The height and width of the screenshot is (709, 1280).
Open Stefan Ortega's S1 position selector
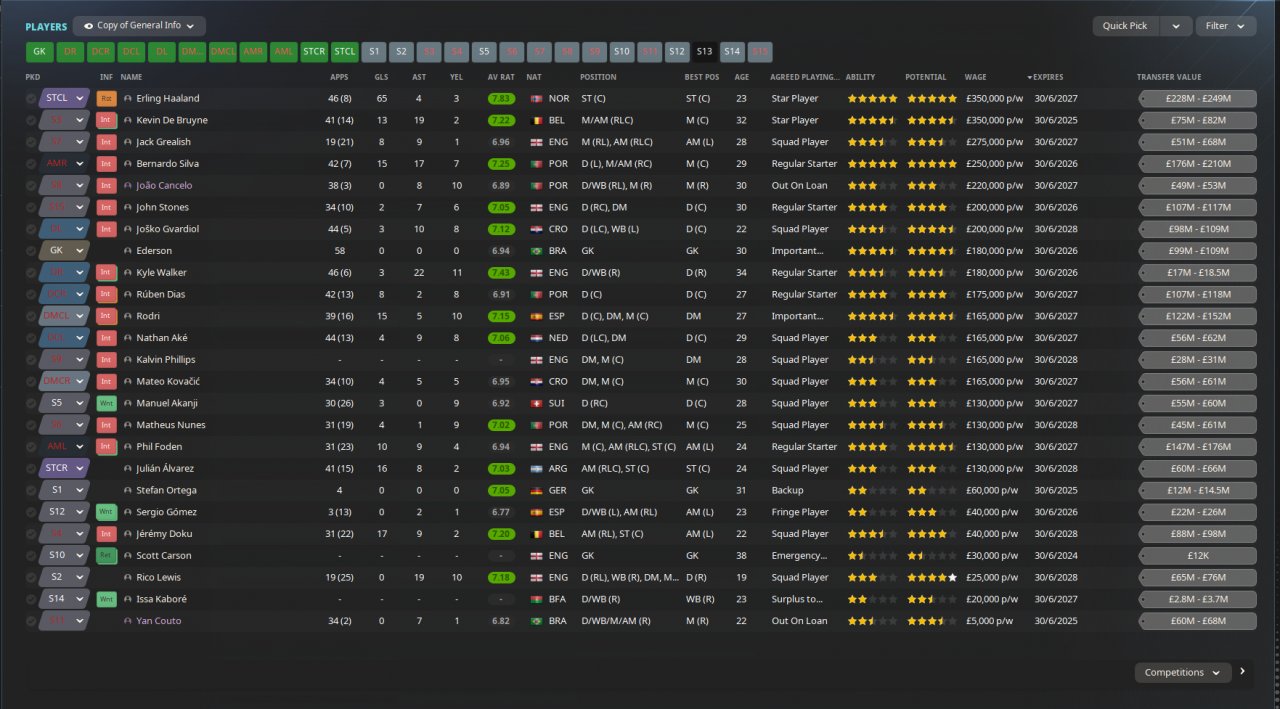(x=64, y=490)
